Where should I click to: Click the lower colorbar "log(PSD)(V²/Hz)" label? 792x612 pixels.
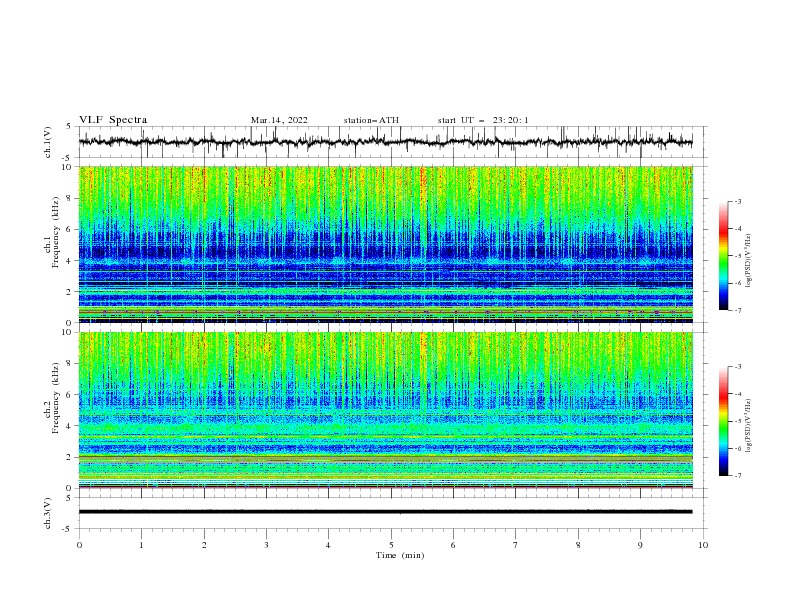pyautogui.click(x=748, y=427)
